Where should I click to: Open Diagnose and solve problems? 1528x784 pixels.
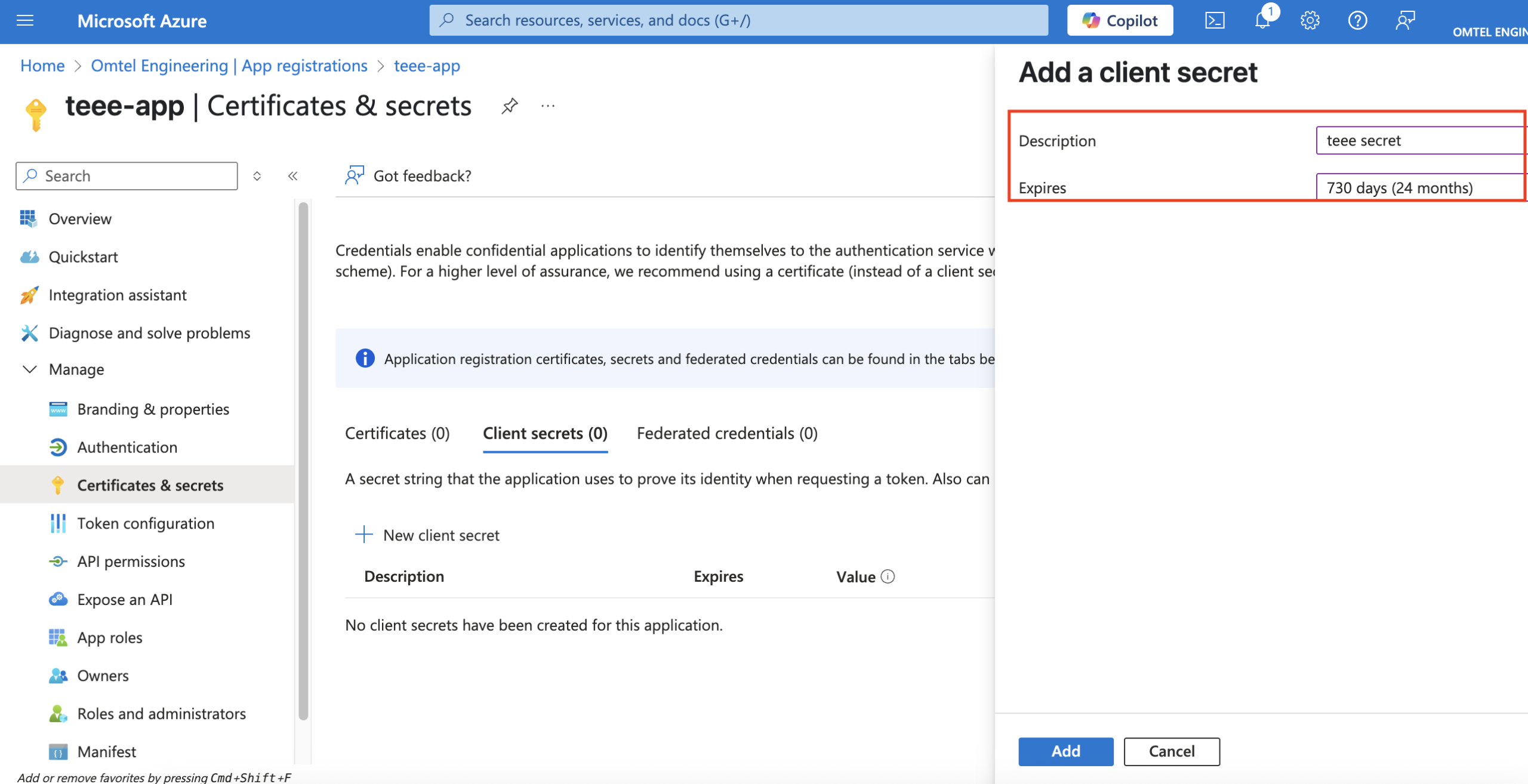tap(149, 333)
